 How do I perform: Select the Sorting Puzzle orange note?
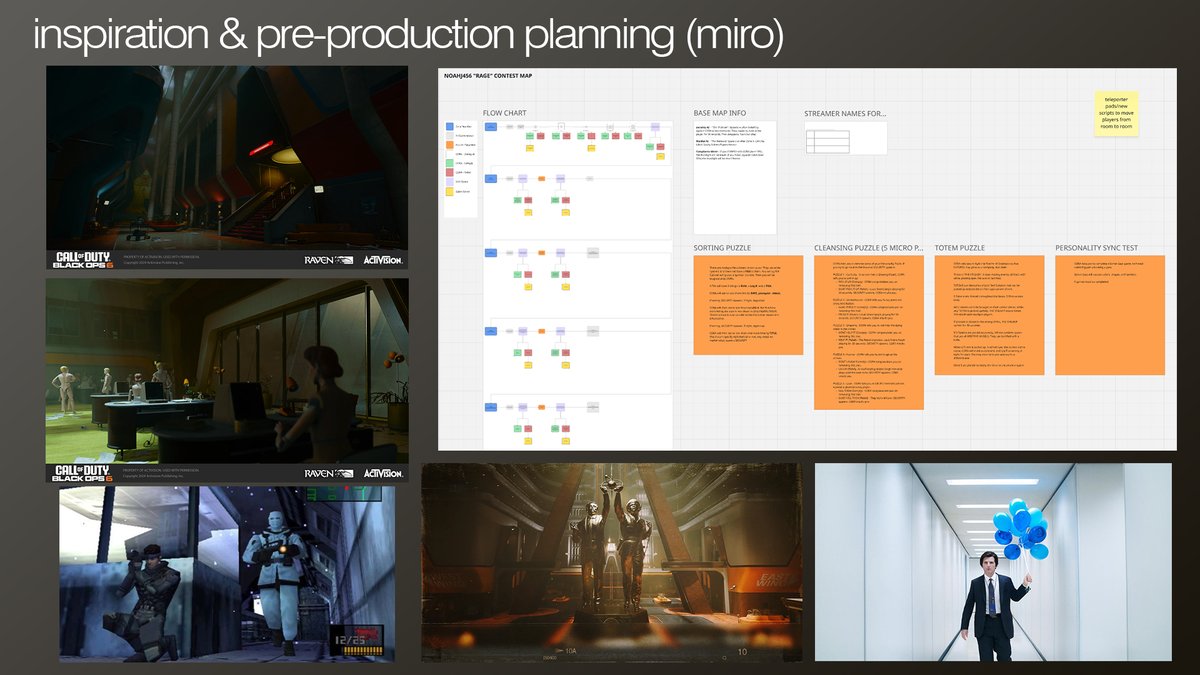tap(748, 305)
